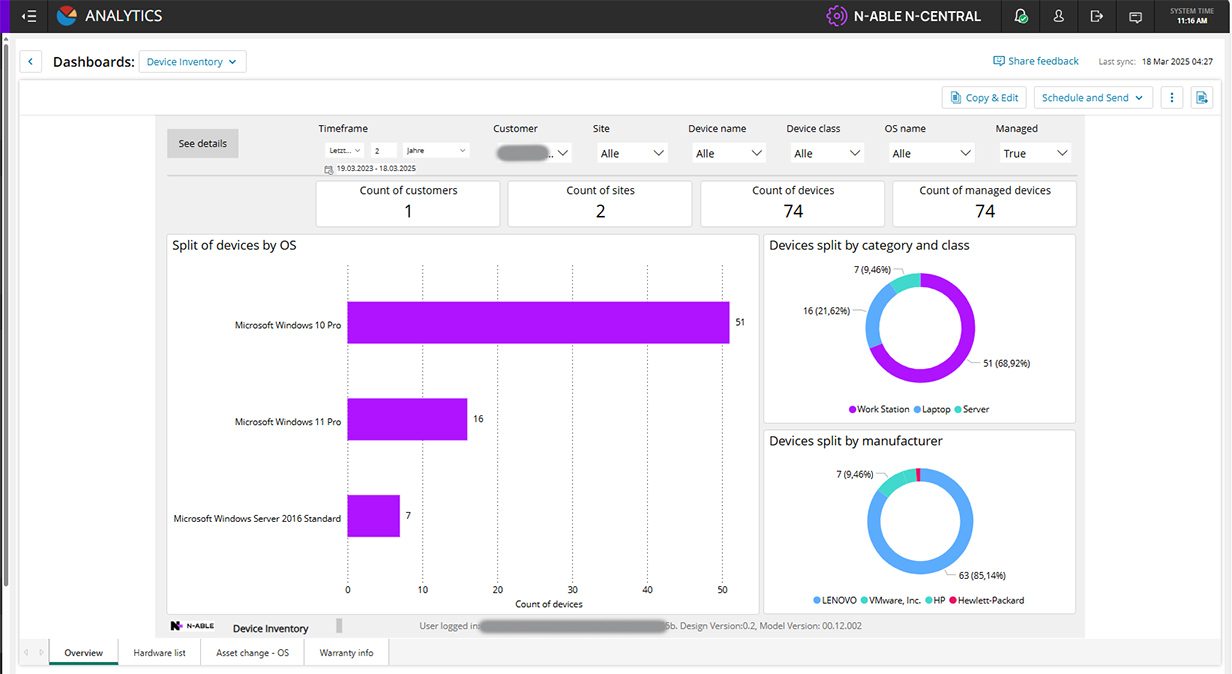Click the Copy & Edit button
Image resolution: width=1232 pixels, height=674 pixels.
[x=984, y=98]
